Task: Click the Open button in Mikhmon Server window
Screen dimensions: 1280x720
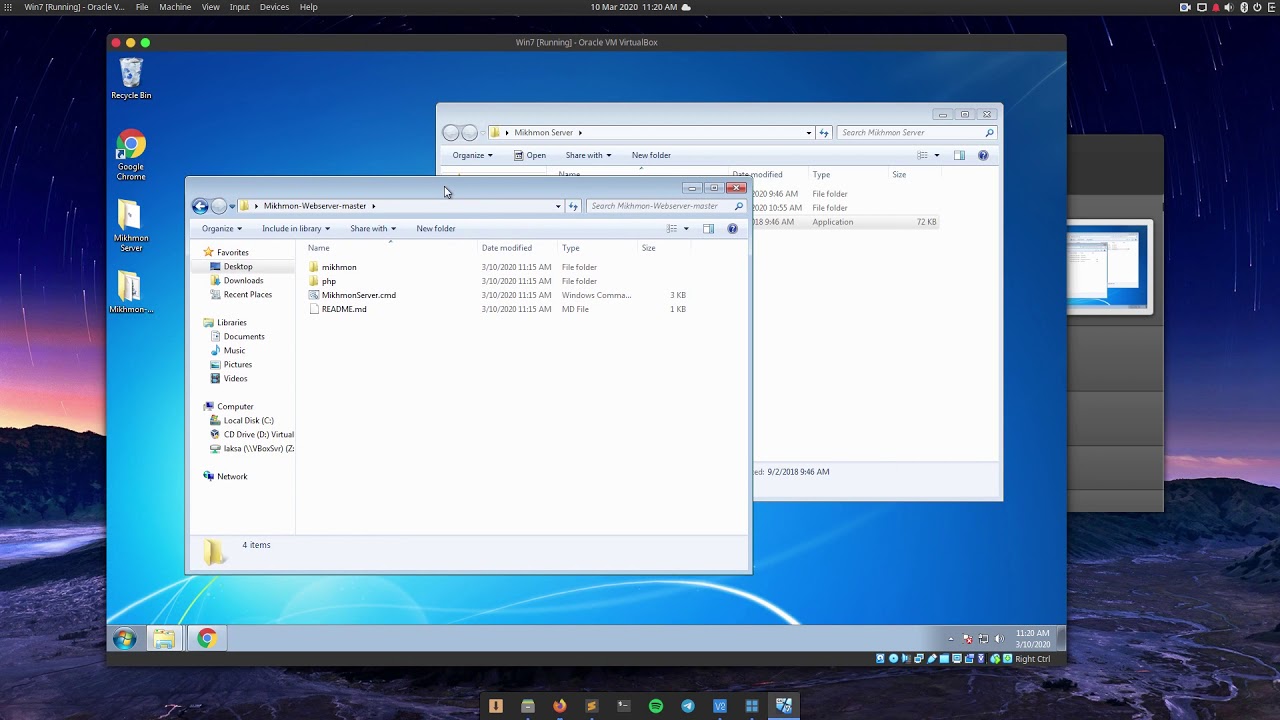Action: click(530, 155)
